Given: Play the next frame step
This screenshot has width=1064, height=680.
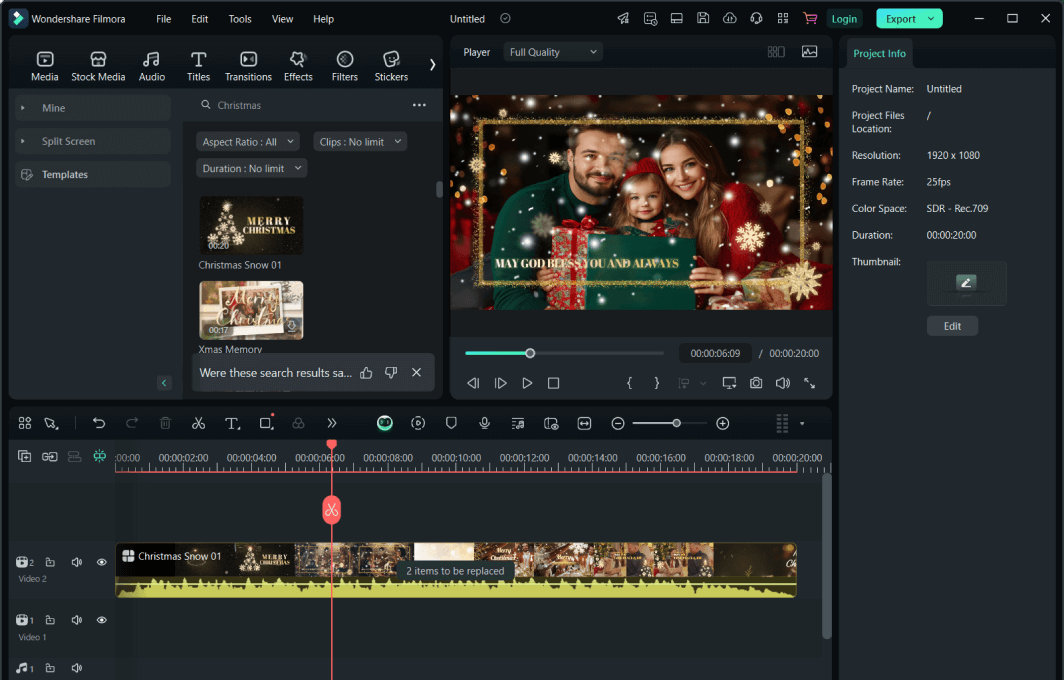Looking at the screenshot, I should click(x=501, y=383).
